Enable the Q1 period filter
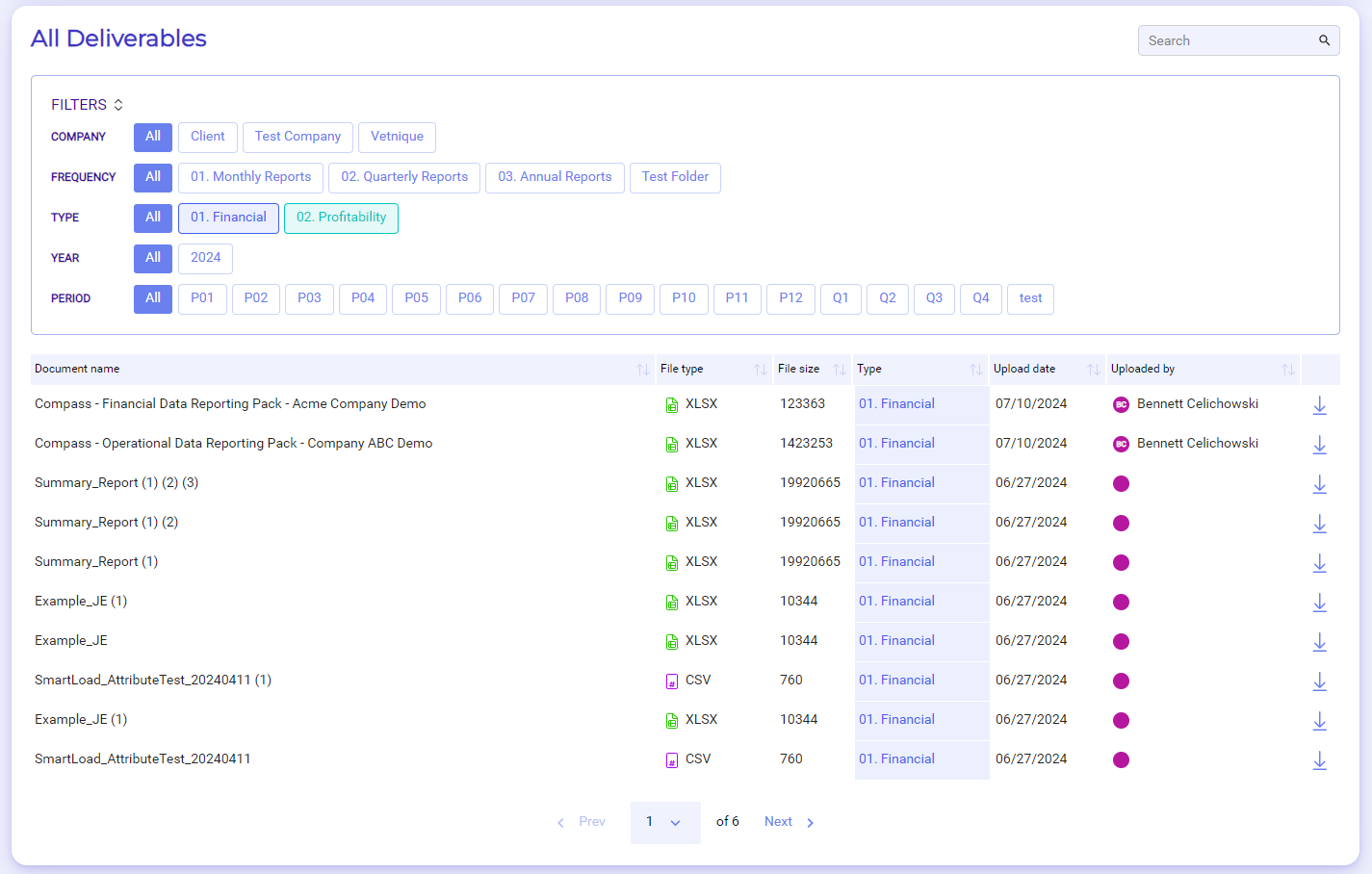This screenshot has height=874, width=1372. click(x=841, y=299)
